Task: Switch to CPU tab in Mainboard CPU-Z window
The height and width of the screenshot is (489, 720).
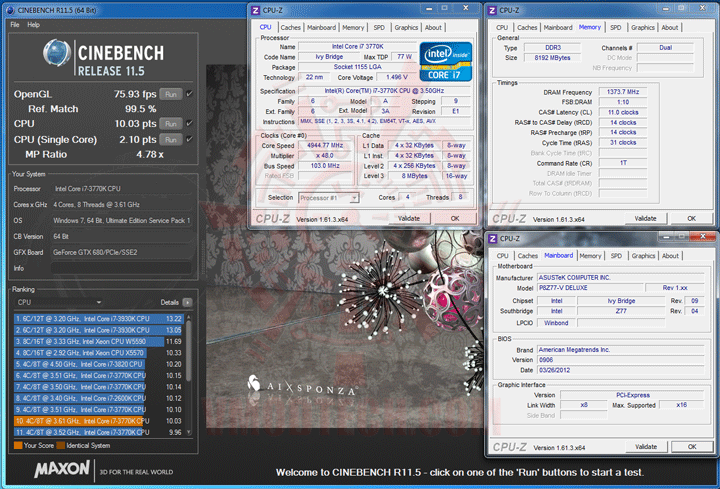Action: coord(502,256)
